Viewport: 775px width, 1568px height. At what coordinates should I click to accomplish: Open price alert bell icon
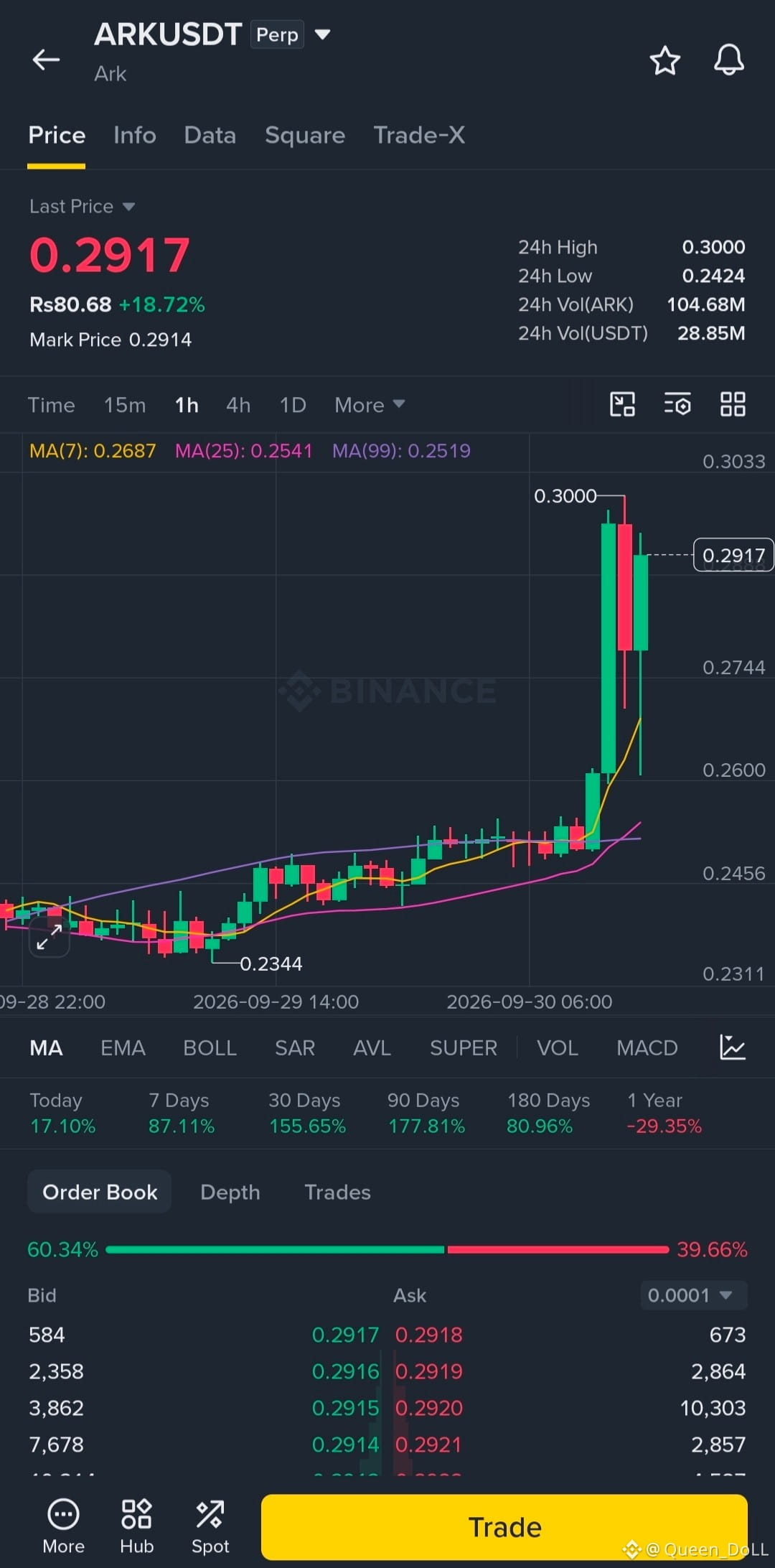click(x=728, y=60)
